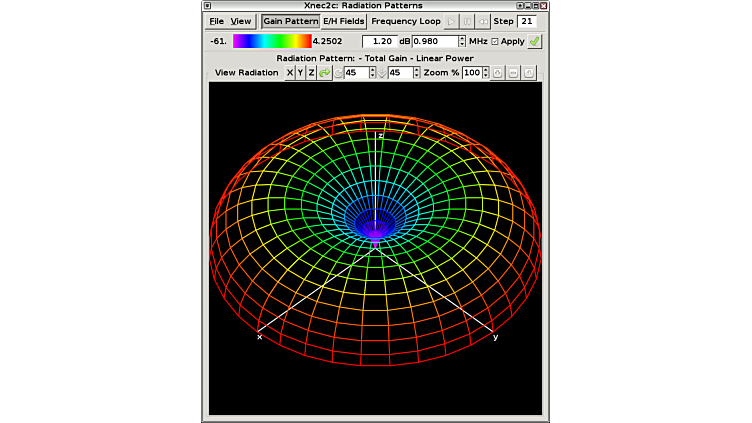Image resolution: width=752 pixels, height=423 pixels.
Task: Pause the frequency loop
Action: [x=467, y=21]
